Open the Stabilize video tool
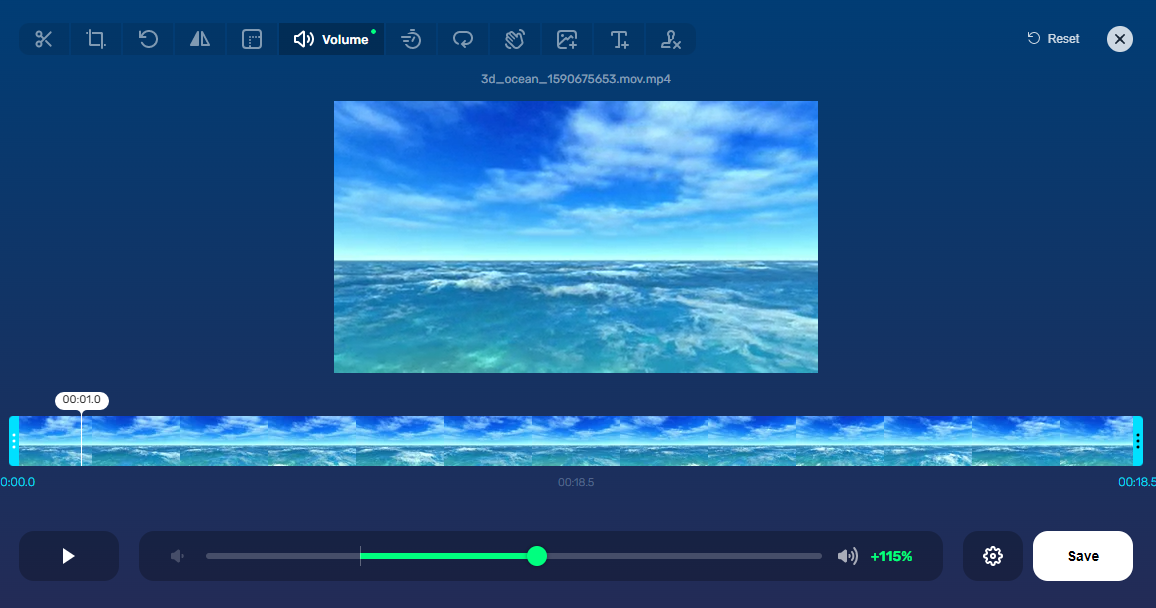 pyautogui.click(x=515, y=39)
